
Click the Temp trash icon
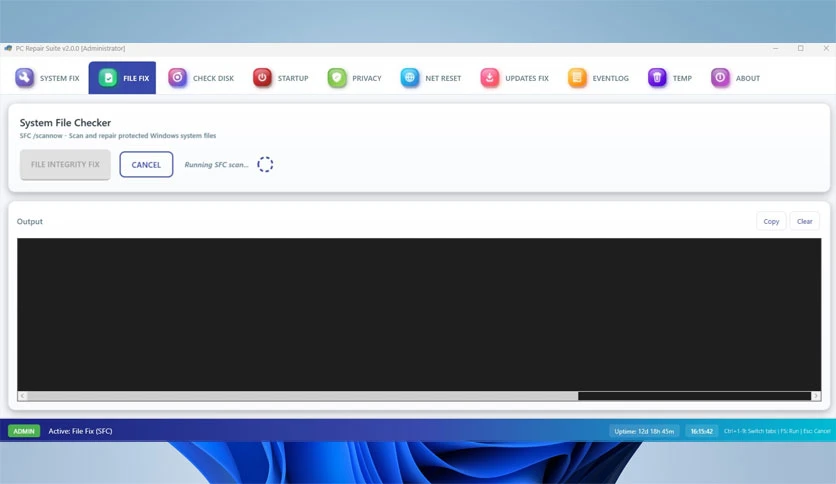pos(657,78)
